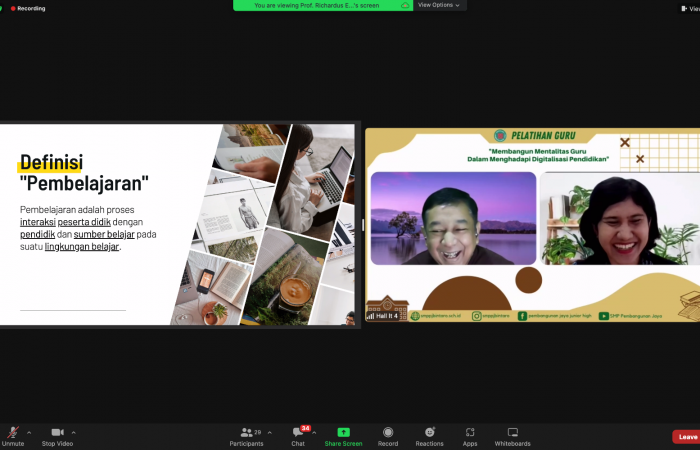This screenshot has width=700, height=450.
Task: Click the screen viewing notification banner
Action: (323, 5)
